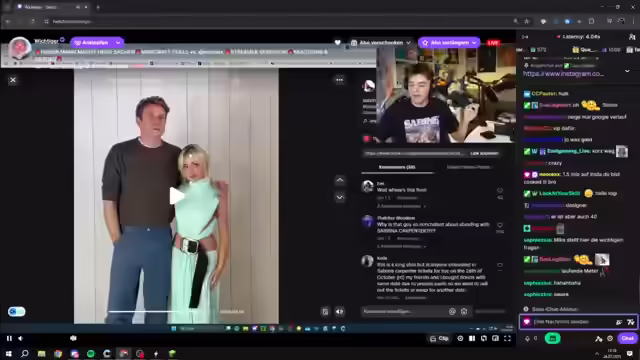Expand the 'Abo verschenken' dropdown
This screenshot has height=360, width=640.
tap(381, 42)
